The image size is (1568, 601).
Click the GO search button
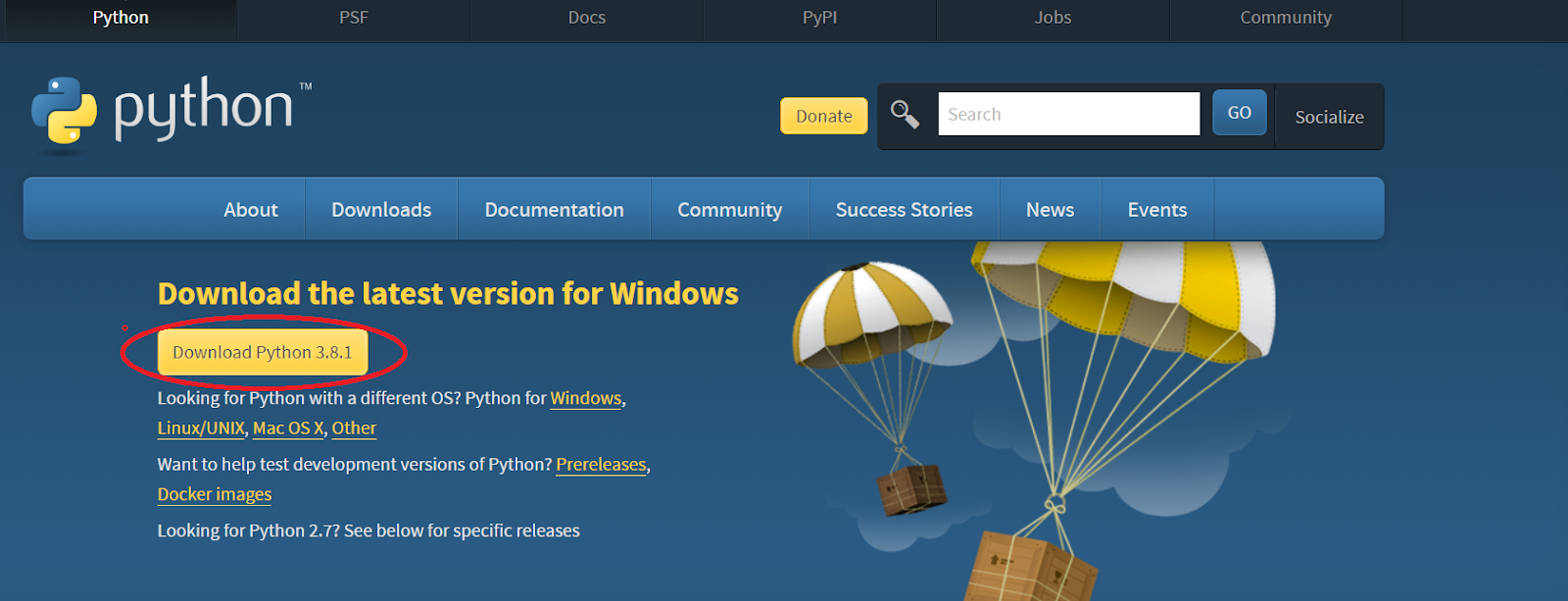[1240, 113]
